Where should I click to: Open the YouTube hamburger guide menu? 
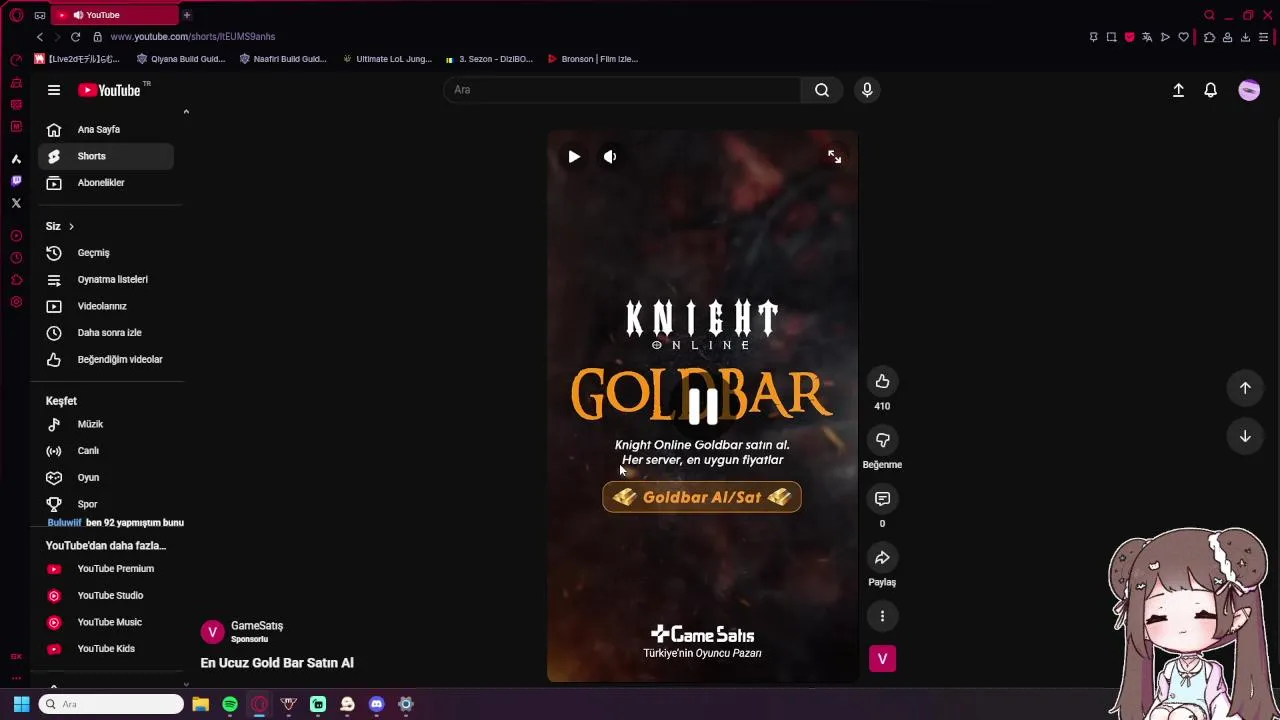pos(54,90)
